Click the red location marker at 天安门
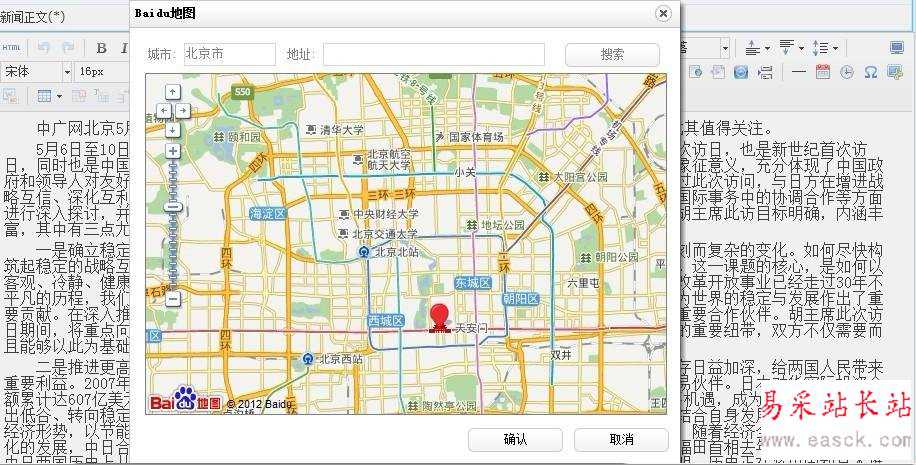This screenshot has height=465, width=916. 439,318
